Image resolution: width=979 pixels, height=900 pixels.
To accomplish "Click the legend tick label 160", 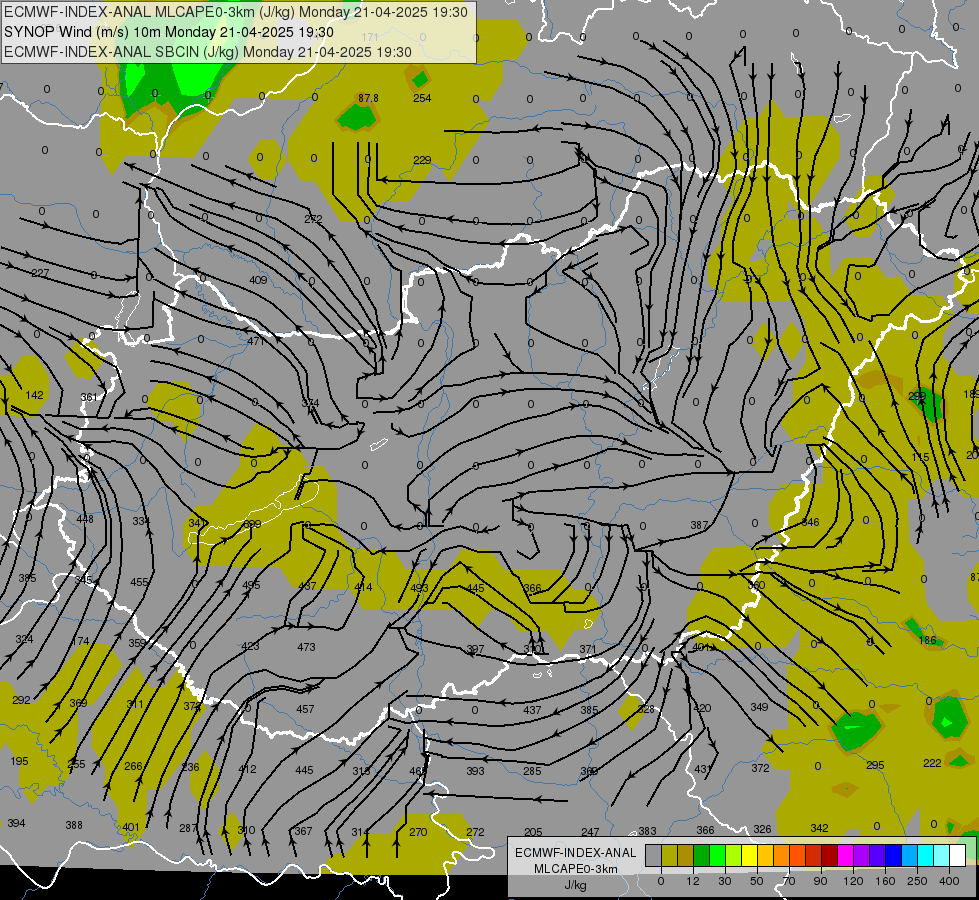I will coord(885,881).
